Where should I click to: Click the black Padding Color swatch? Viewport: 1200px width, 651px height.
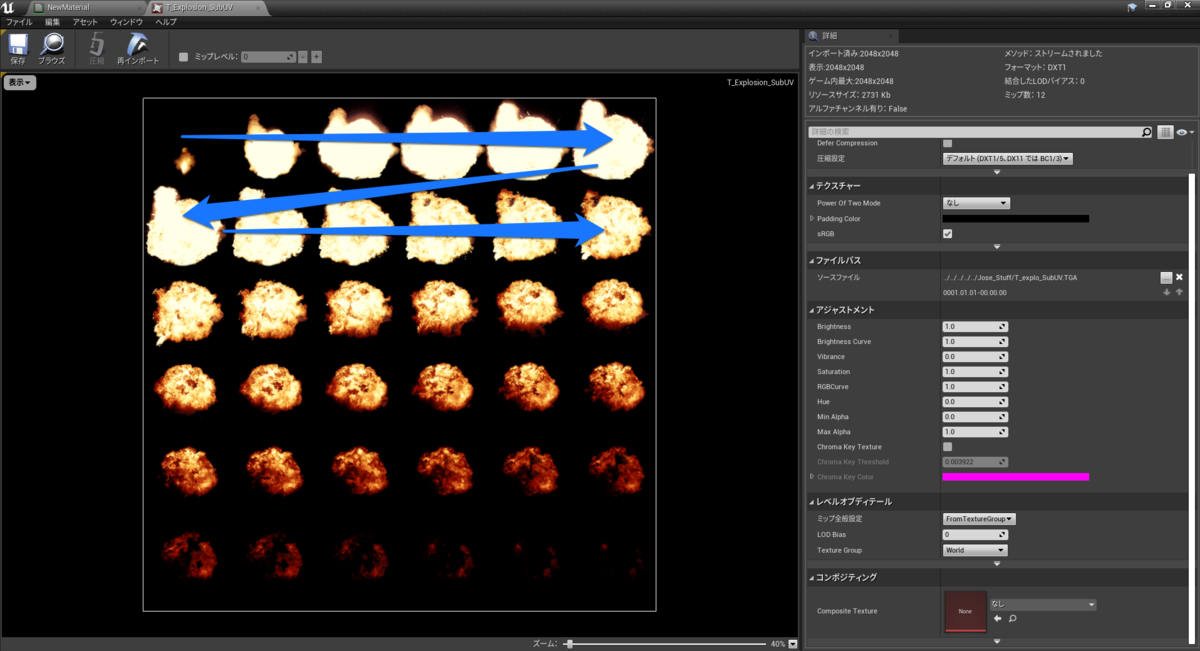(x=1016, y=218)
